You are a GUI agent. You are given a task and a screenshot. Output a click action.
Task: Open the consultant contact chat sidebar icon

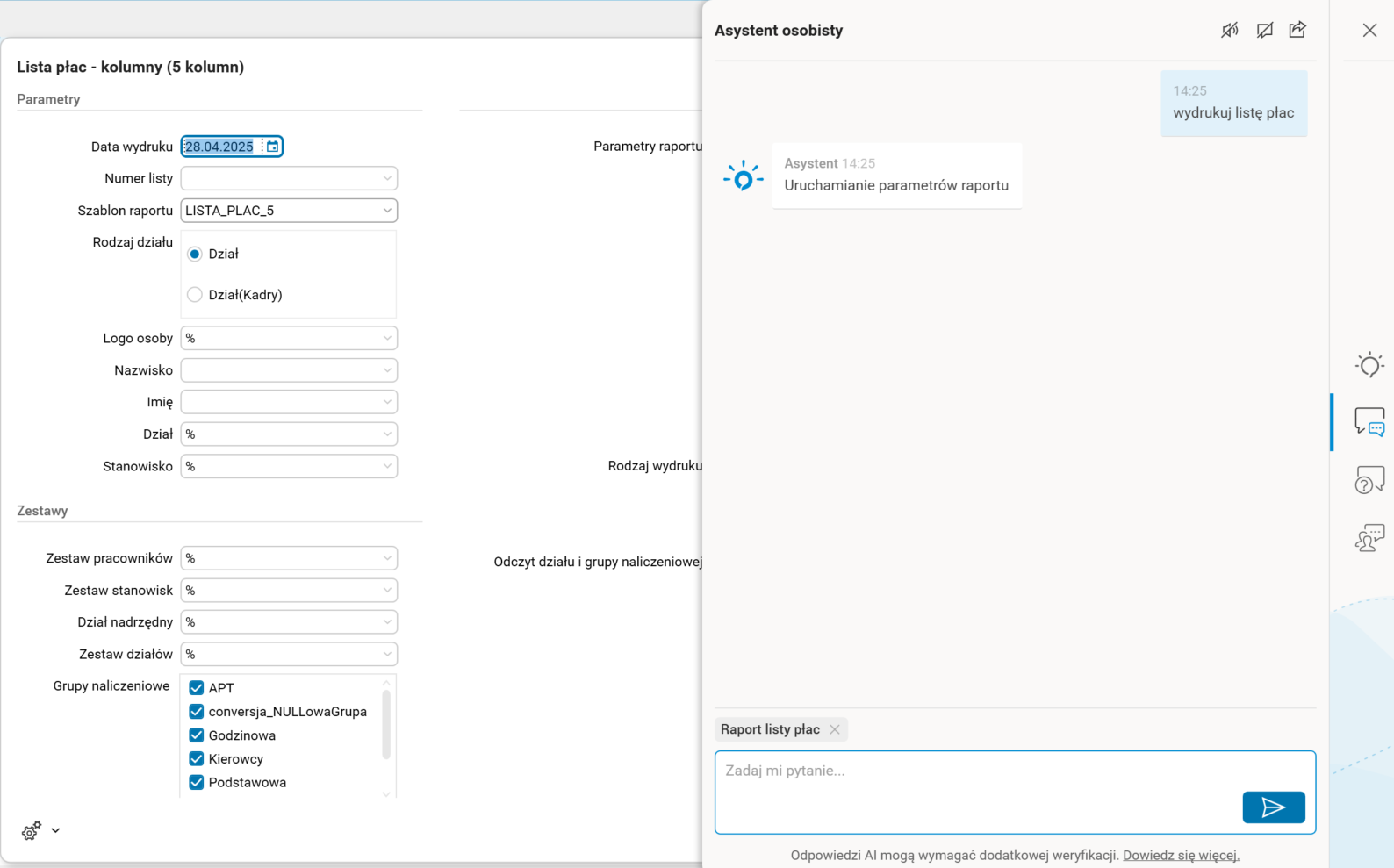[1369, 537]
